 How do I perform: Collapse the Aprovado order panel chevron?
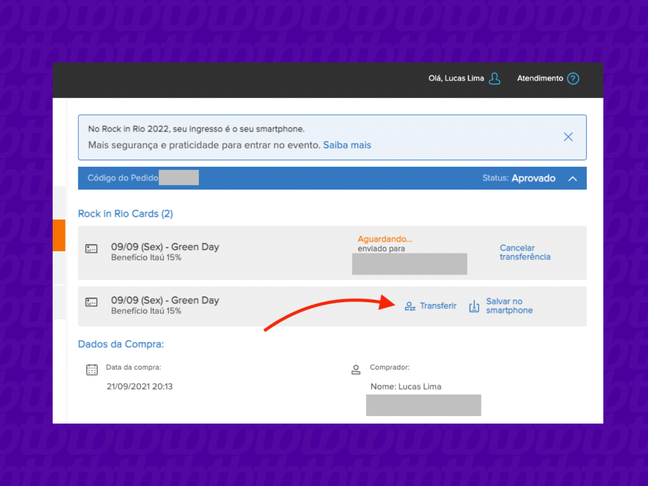(x=572, y=179)
